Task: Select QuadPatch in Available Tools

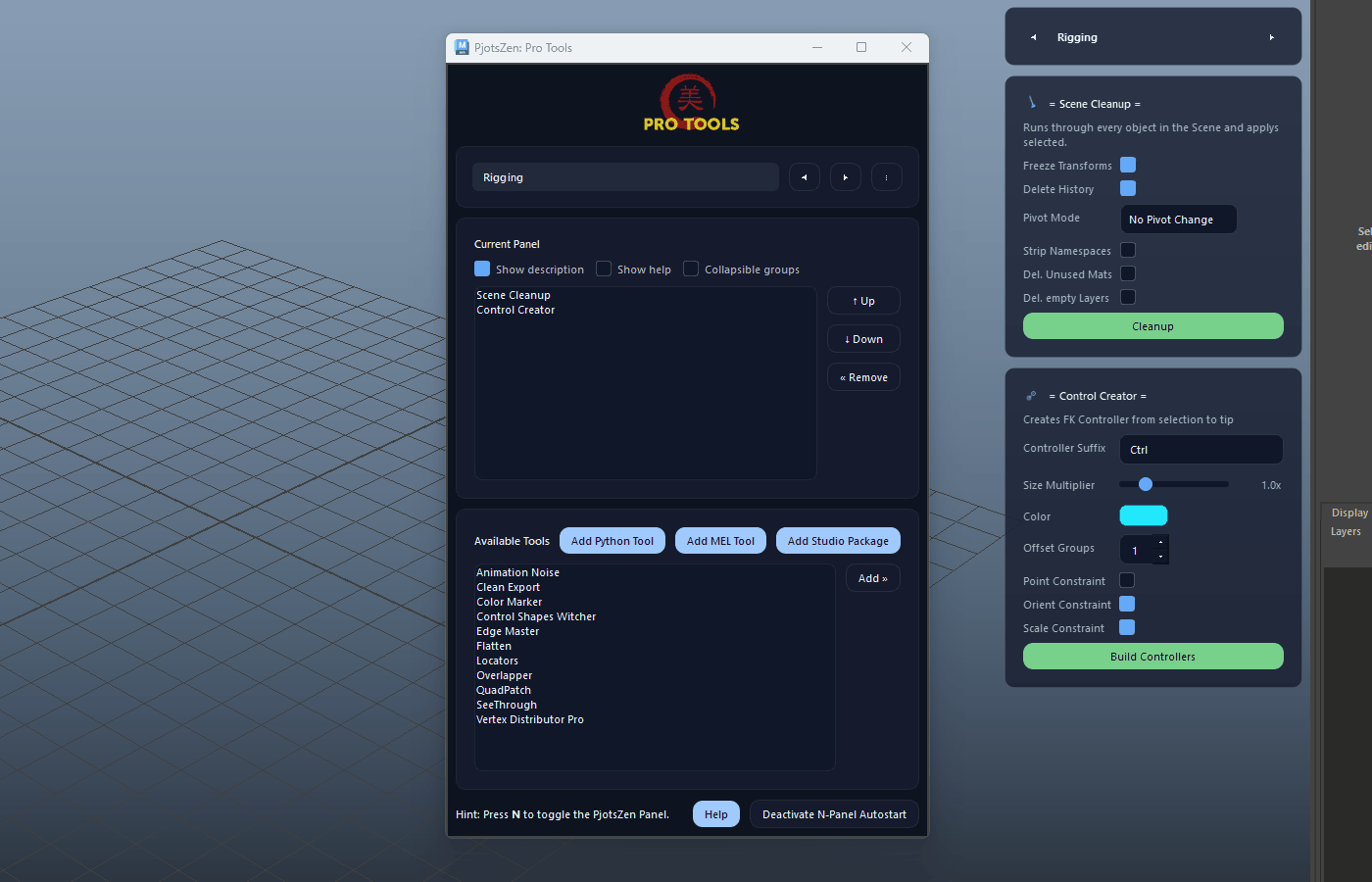Action: coord(504,690)
